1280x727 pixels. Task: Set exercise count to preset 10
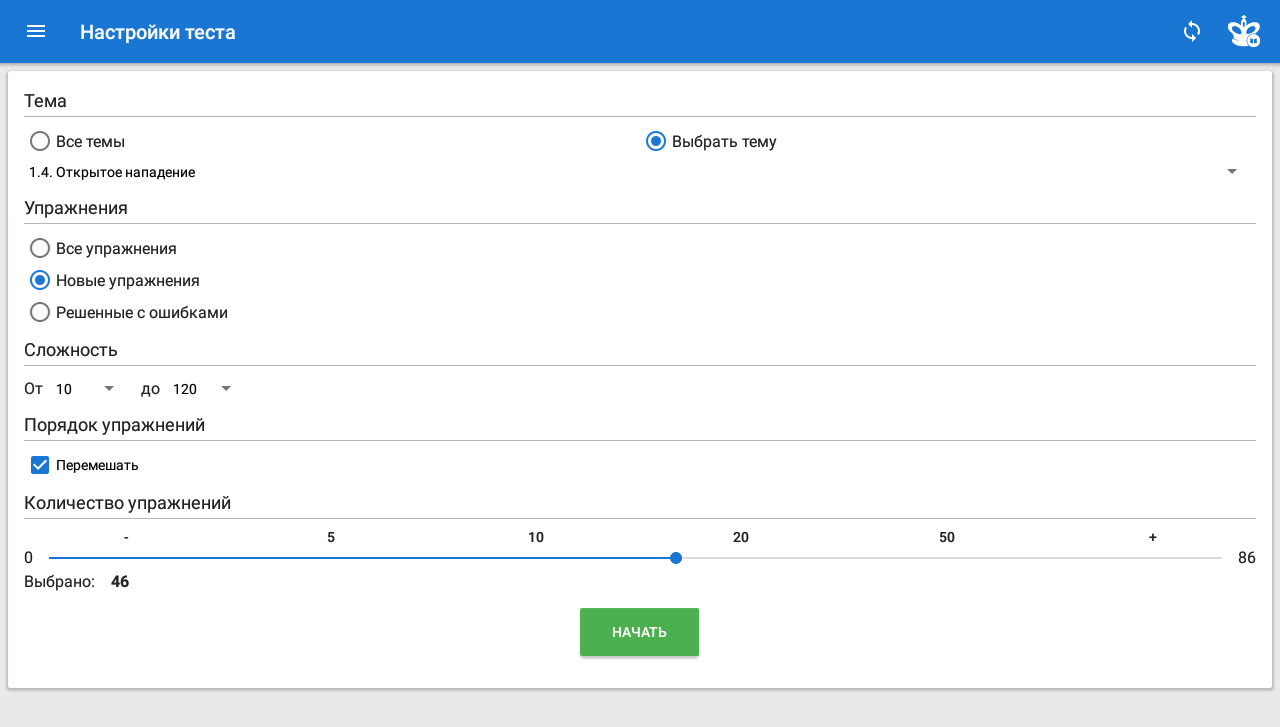536,537
